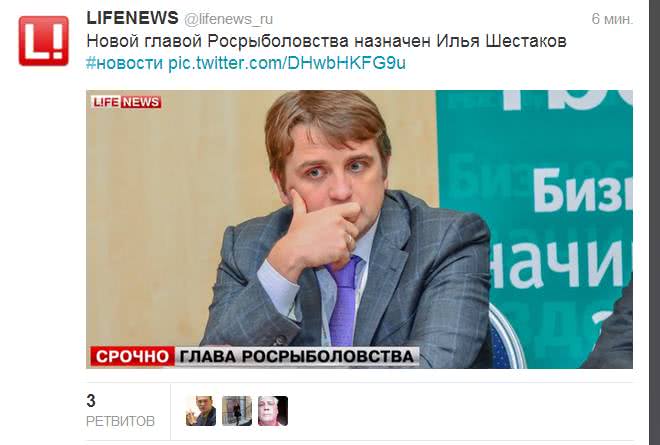This screenshot has width=660, height=445.
Task: Open third retweeter avatar, close-up face in pink
Action: point(273,411)
